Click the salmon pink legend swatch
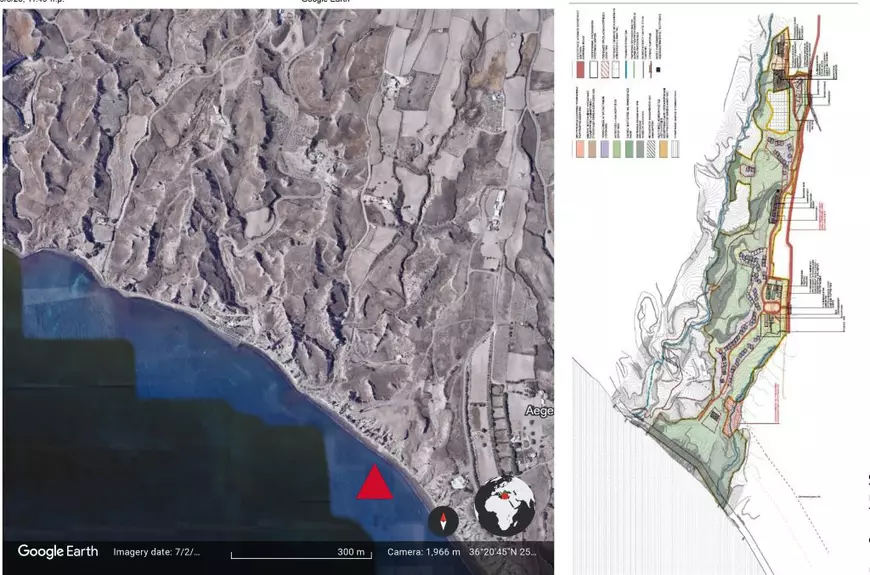870x575 pixels. [580, 149]
